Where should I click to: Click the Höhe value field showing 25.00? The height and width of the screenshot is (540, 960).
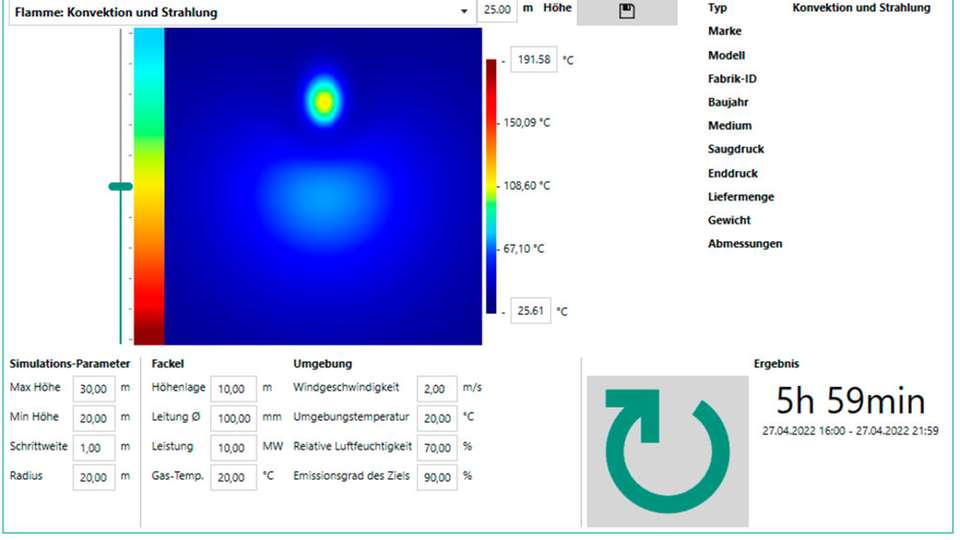coord(497,10)
